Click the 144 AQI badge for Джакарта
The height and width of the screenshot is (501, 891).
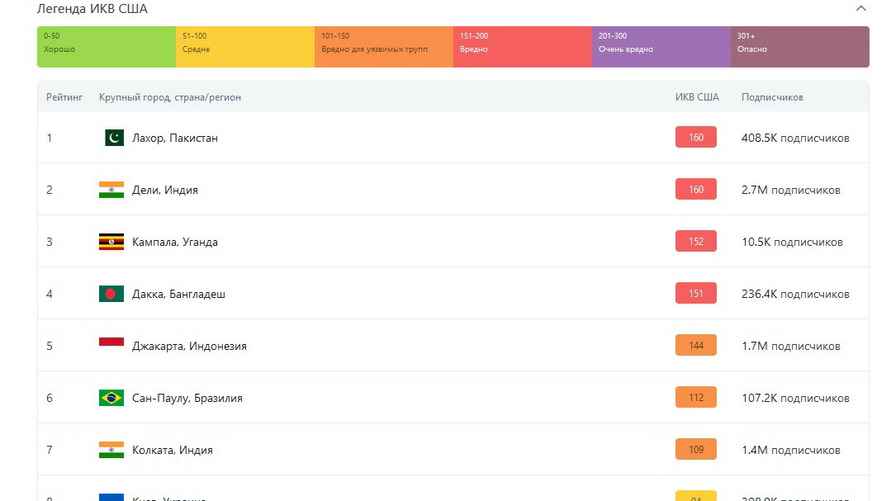(696, 346)
